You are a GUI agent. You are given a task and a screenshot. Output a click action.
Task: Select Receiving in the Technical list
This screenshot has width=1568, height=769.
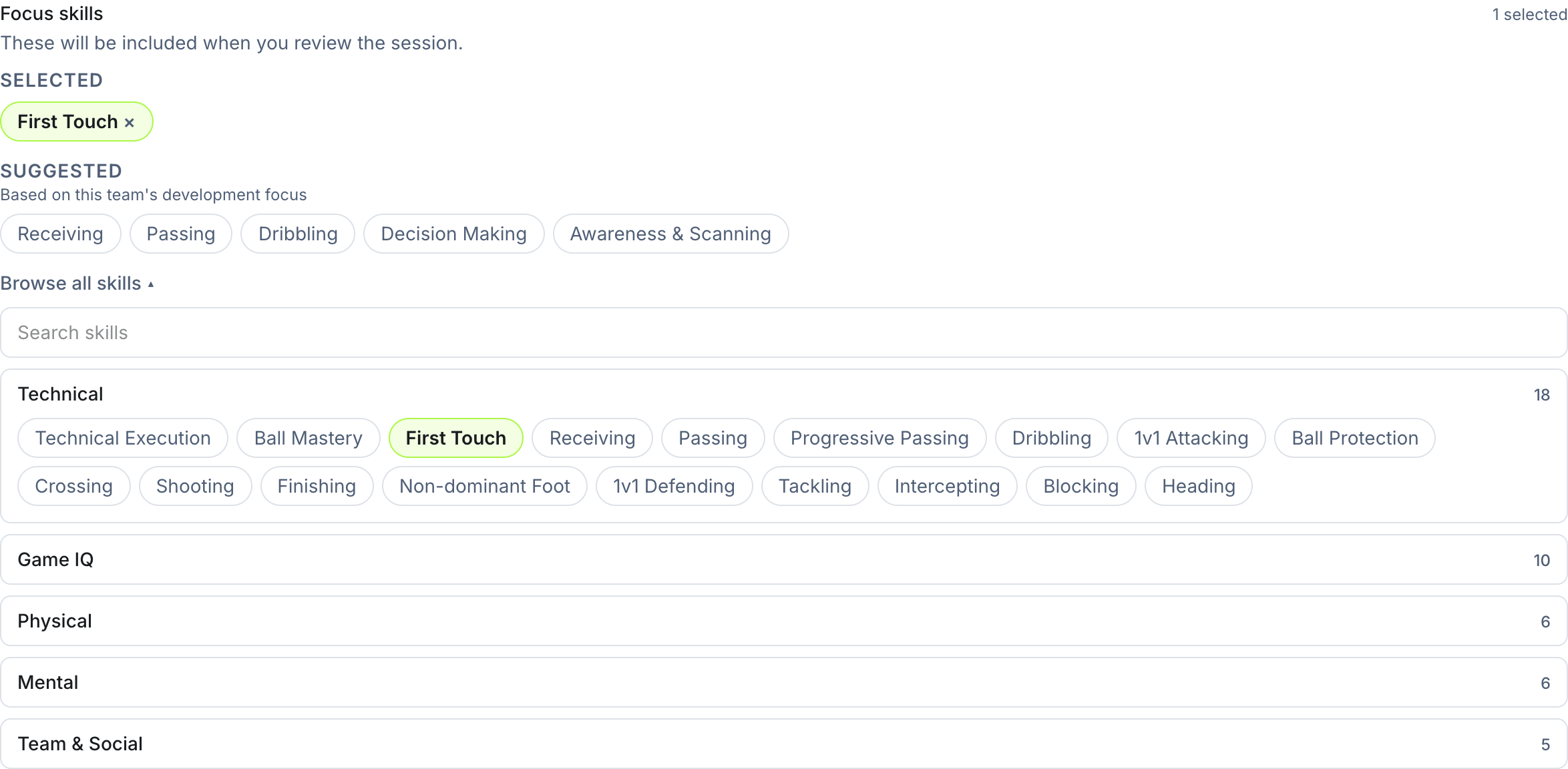pos(592,438)
